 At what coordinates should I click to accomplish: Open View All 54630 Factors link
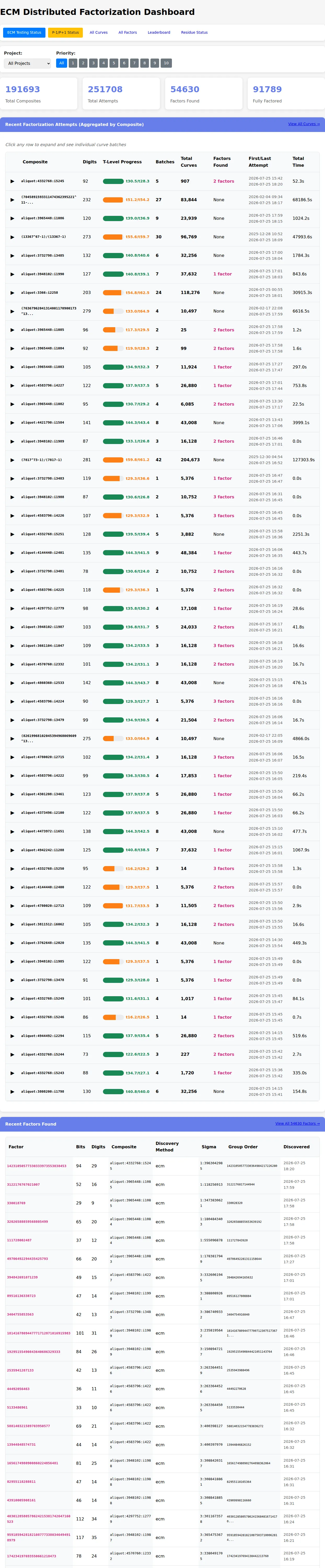click(298, 1124)
